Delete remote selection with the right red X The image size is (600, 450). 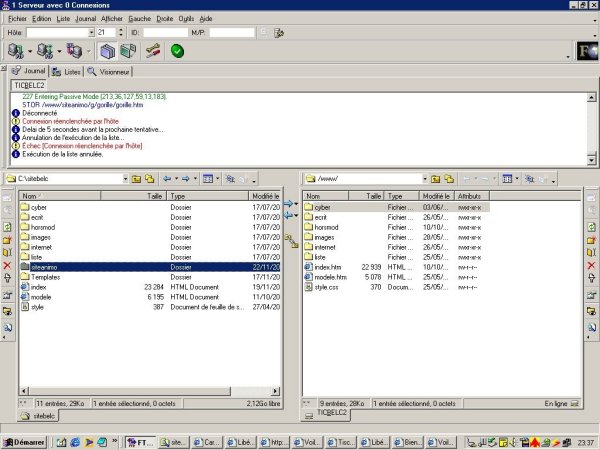(592, 265)
